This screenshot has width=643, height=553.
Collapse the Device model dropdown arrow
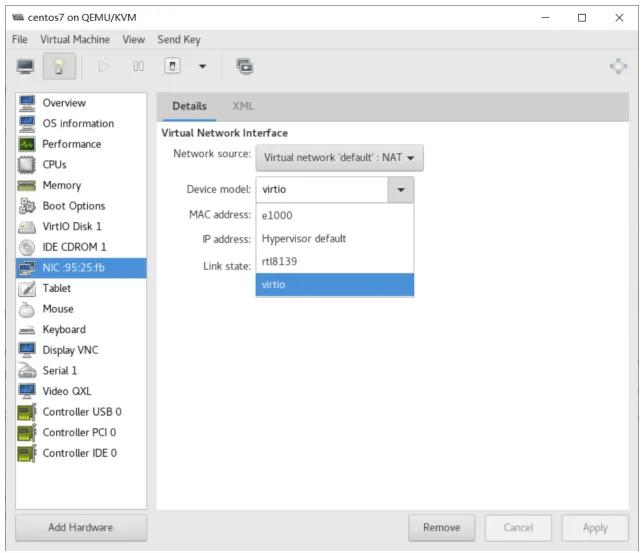[x=401, y=189]
